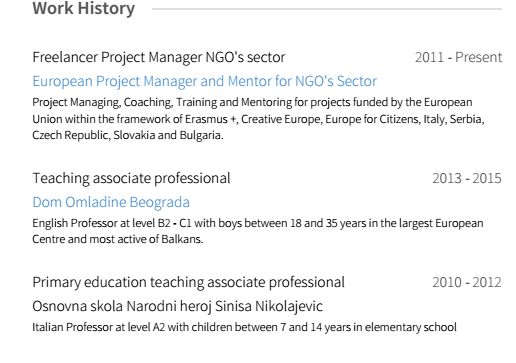Open European Project Manager and Mentor link
This screenshot has height=363, width=516.
pos(205,81)
